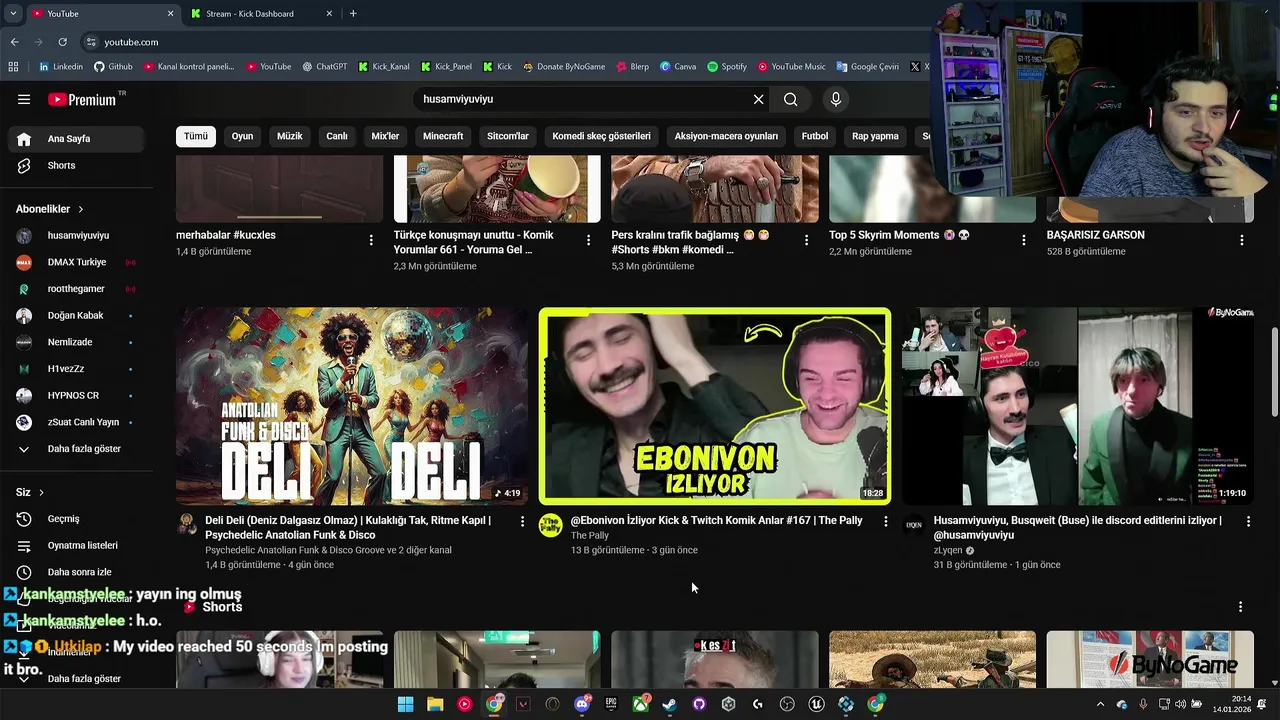Viewport: 1280px width, 720px height.
Task: Open Epic Games Launcher from taskbar
Action: click(x=611, y=704)
